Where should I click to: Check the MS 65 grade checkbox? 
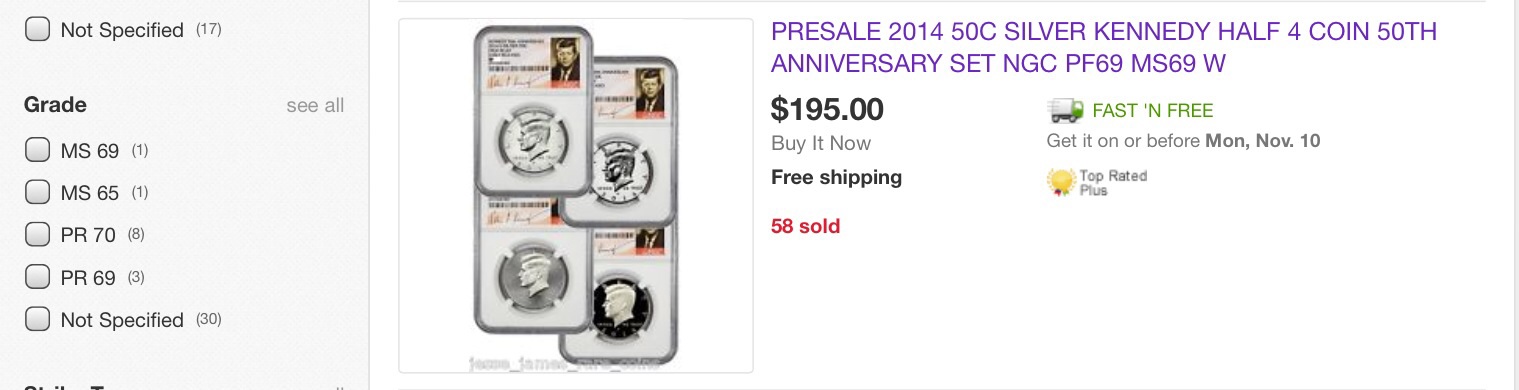pyautogui.click(x=37, y=192)
